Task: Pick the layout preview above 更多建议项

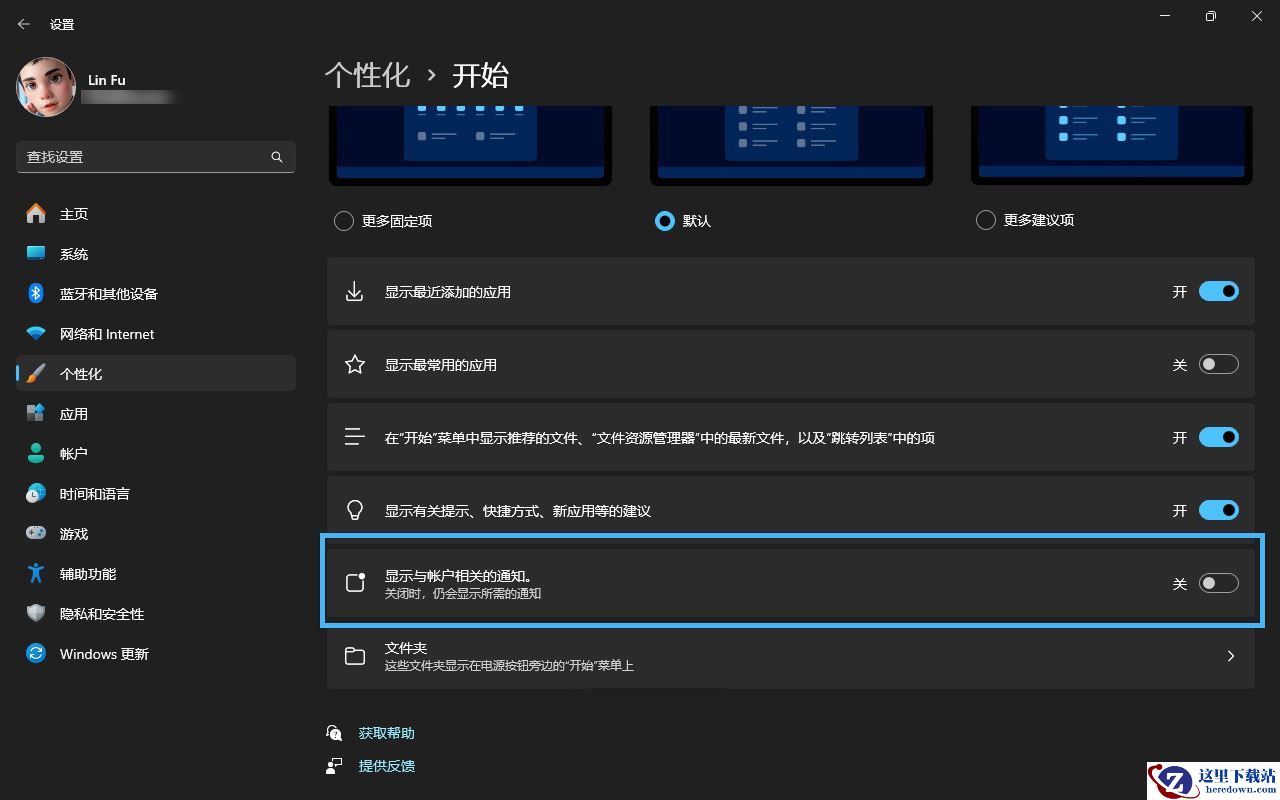Action: click(x=1112, y=146)
